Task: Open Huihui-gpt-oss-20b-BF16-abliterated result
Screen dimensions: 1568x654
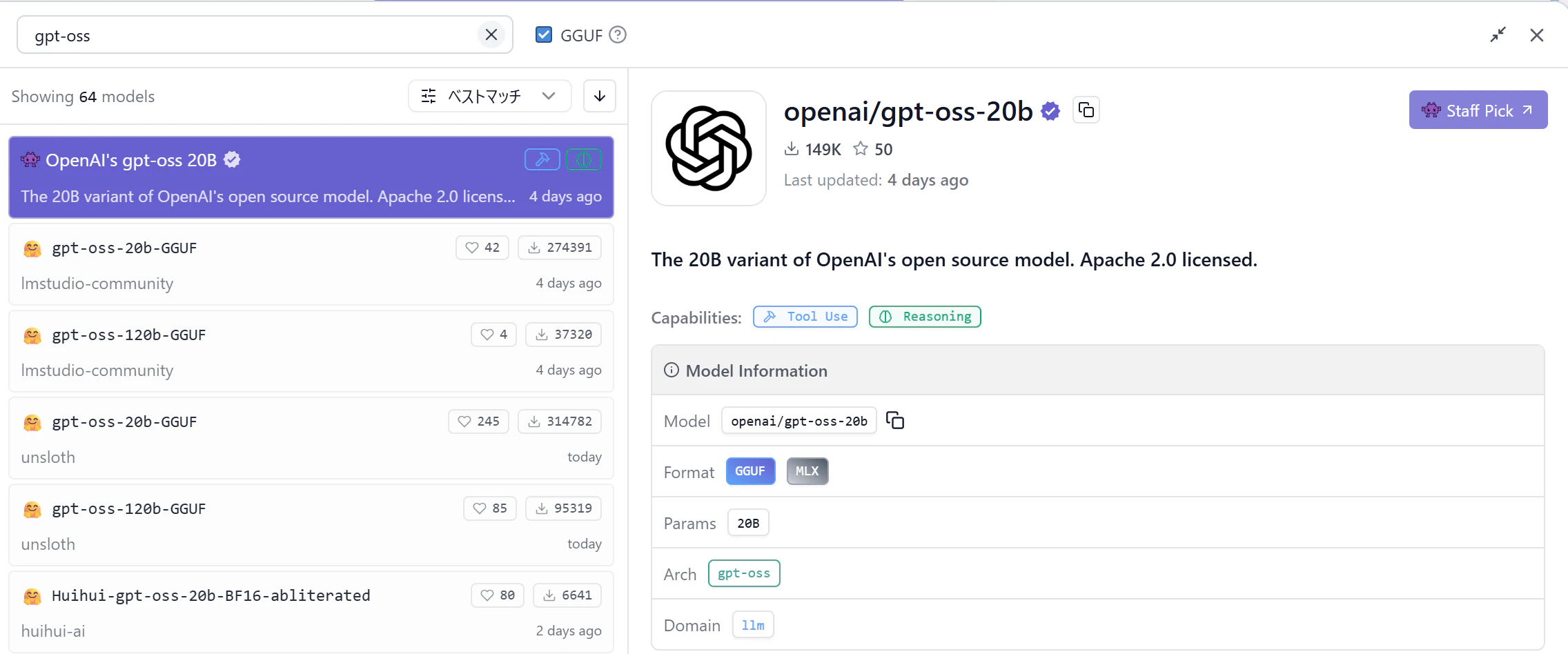Action: (x=311, y=612)
